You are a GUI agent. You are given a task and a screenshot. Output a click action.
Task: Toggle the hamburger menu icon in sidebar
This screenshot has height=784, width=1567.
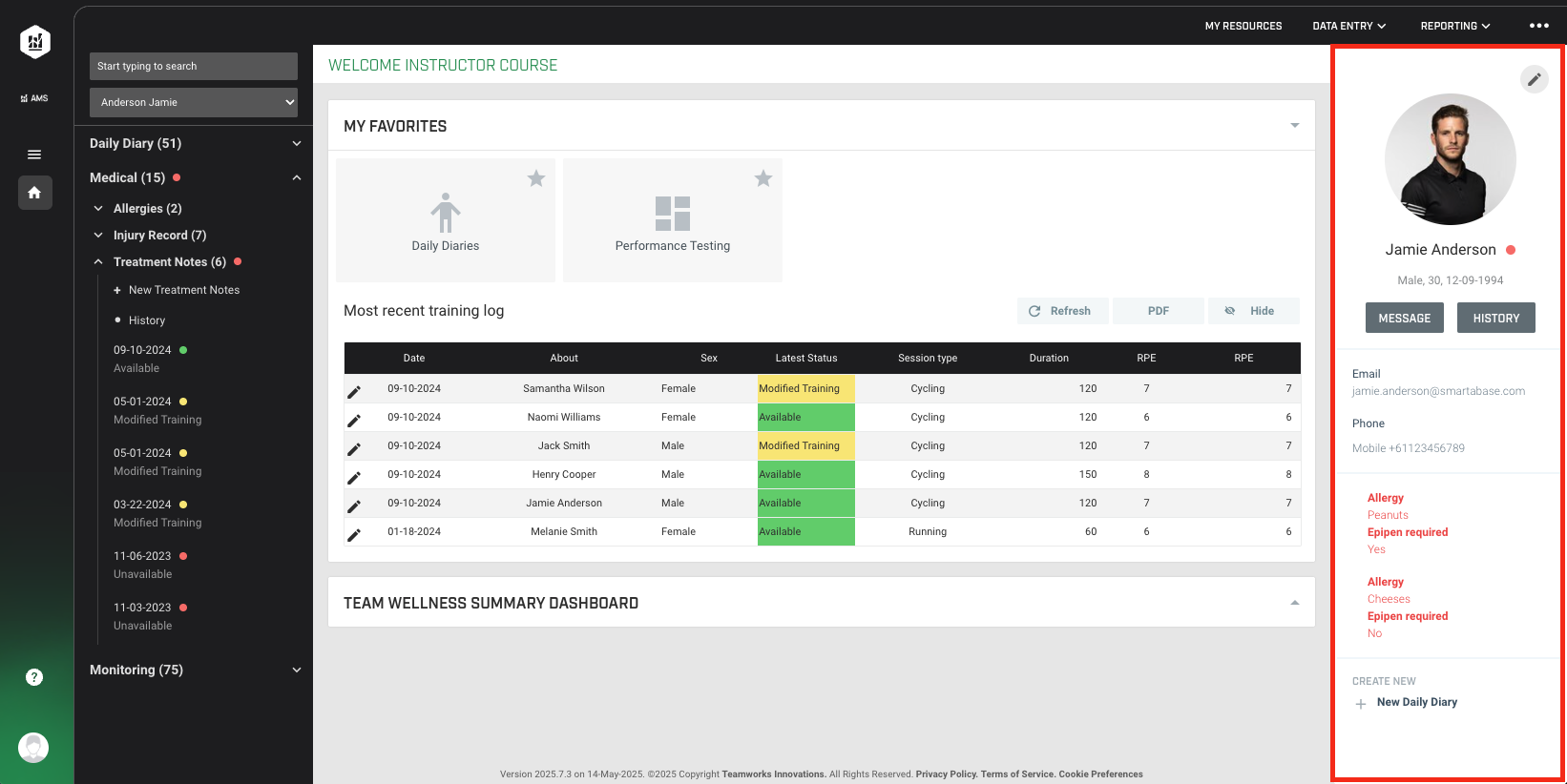point(34,155)
